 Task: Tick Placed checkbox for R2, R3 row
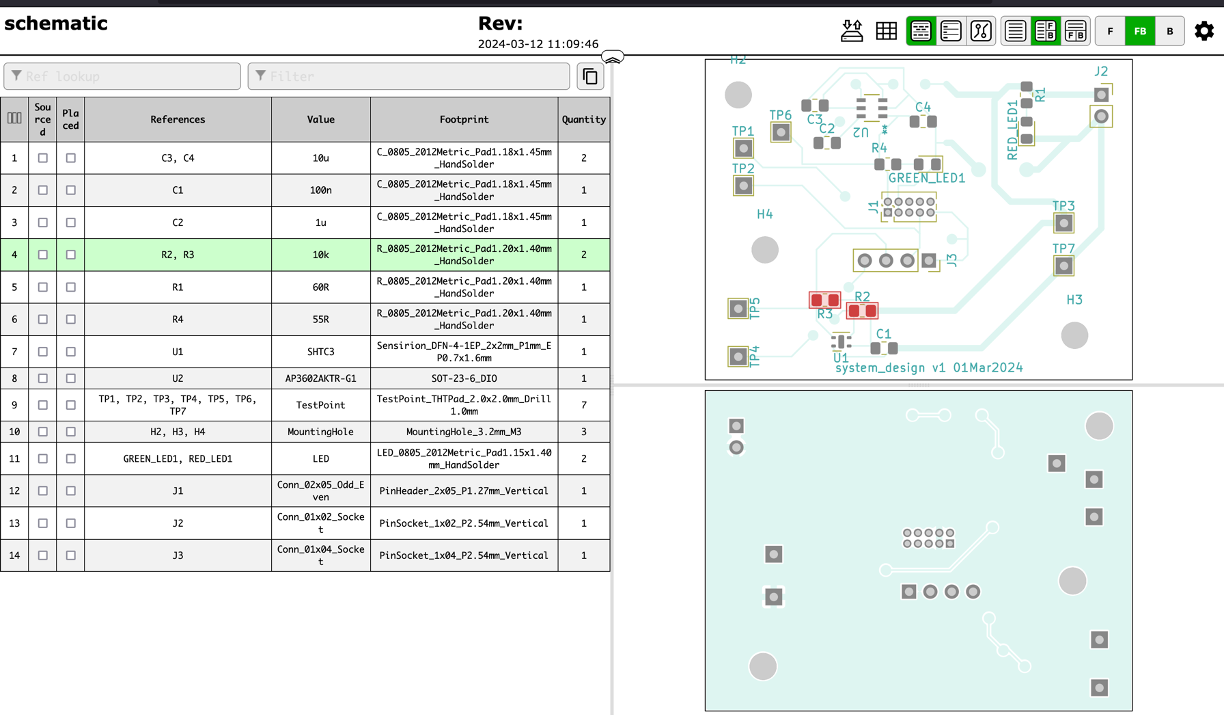(70, 255)
